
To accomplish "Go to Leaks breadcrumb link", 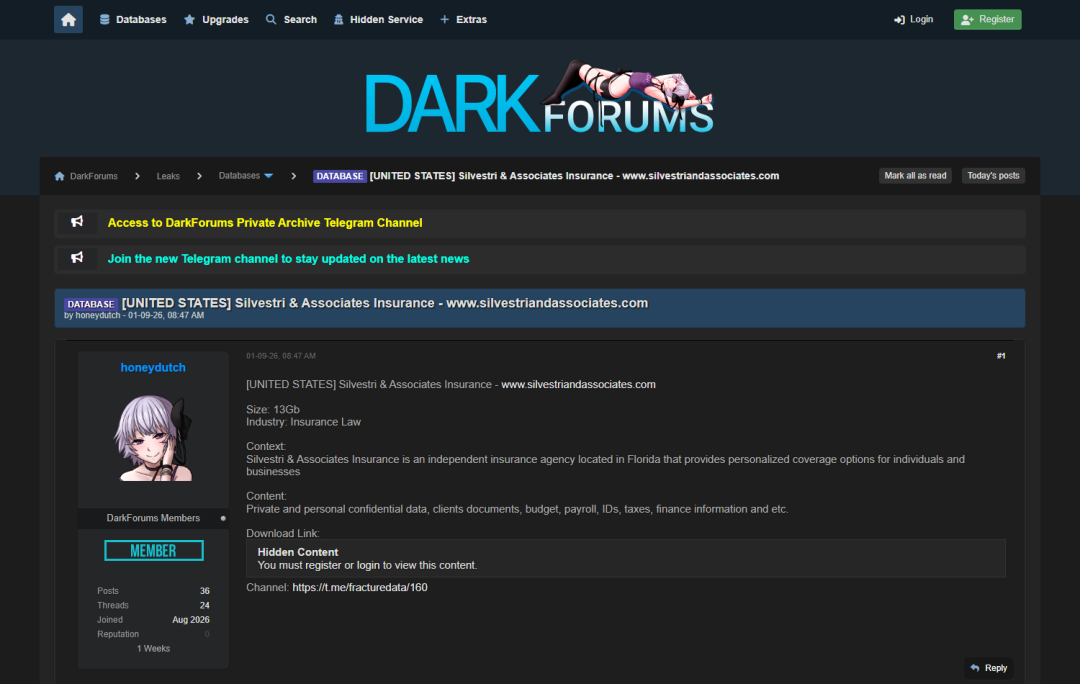I will (x=168, y=176).
